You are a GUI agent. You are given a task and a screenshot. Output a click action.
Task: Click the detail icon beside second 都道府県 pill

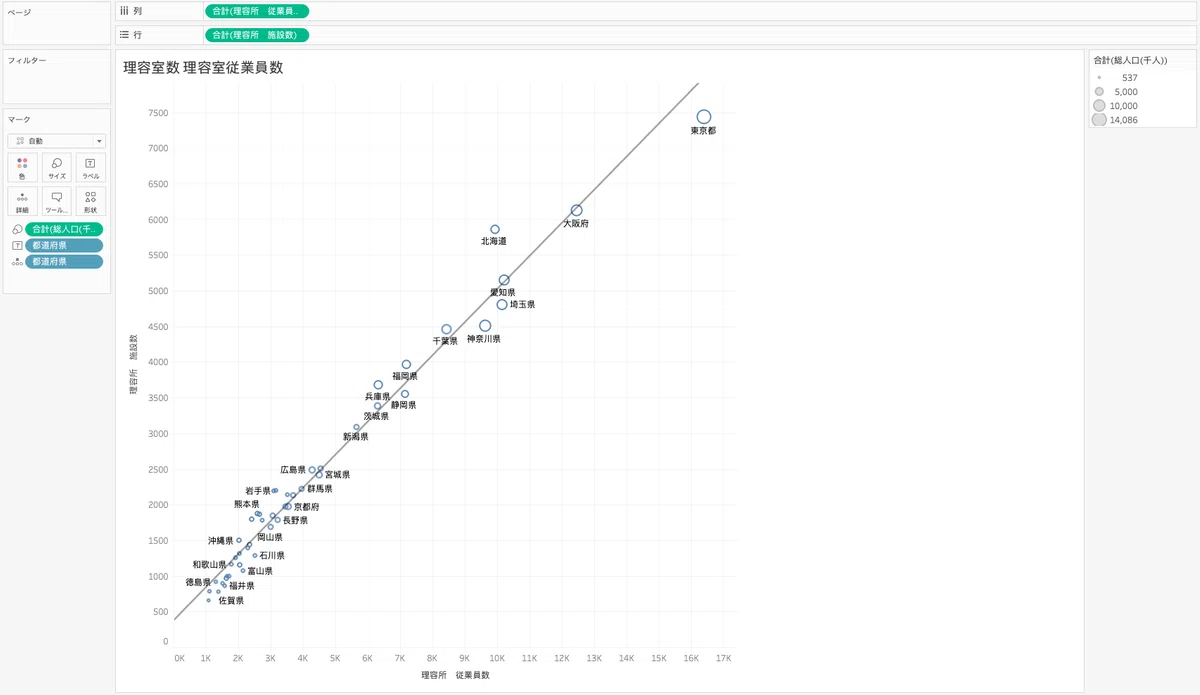(17, 262)
